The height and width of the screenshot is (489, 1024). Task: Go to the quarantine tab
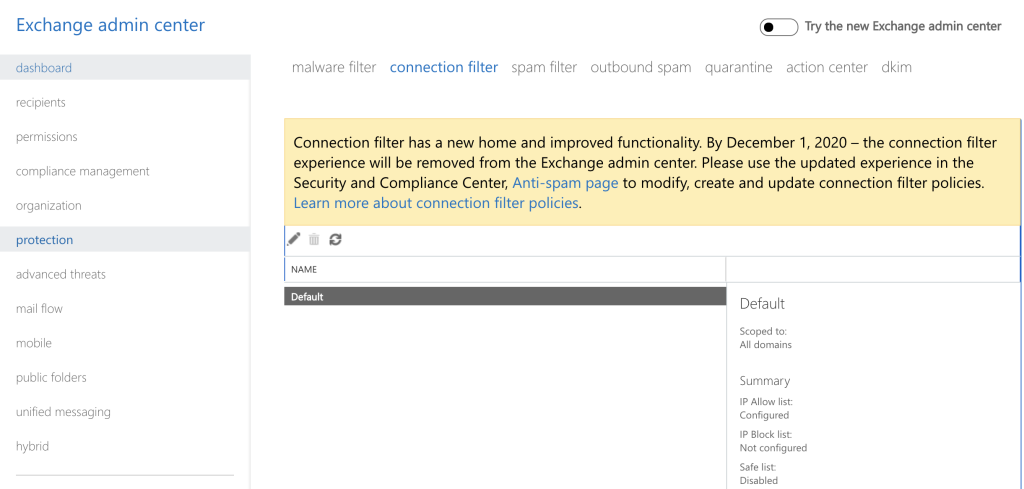[x=739, y=67]
